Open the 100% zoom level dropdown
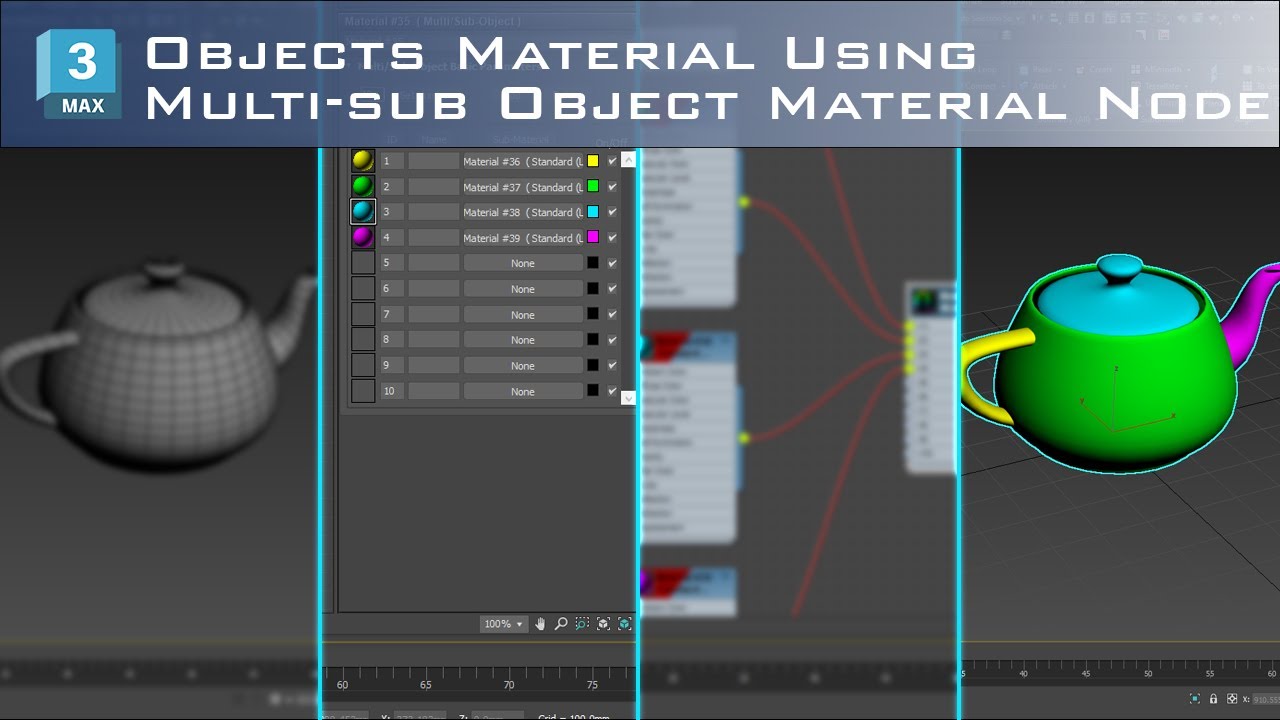 coord(503,624)
